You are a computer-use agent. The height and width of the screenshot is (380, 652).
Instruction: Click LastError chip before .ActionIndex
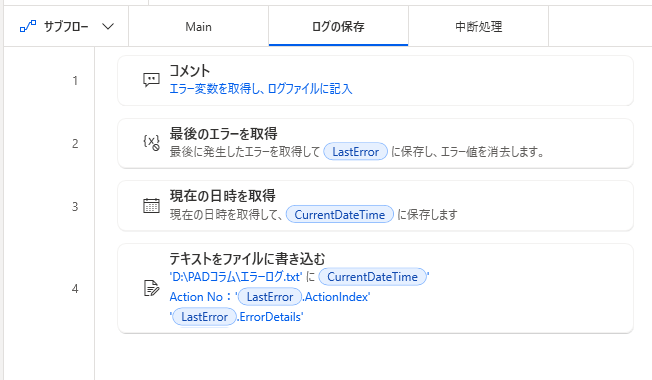270,297
